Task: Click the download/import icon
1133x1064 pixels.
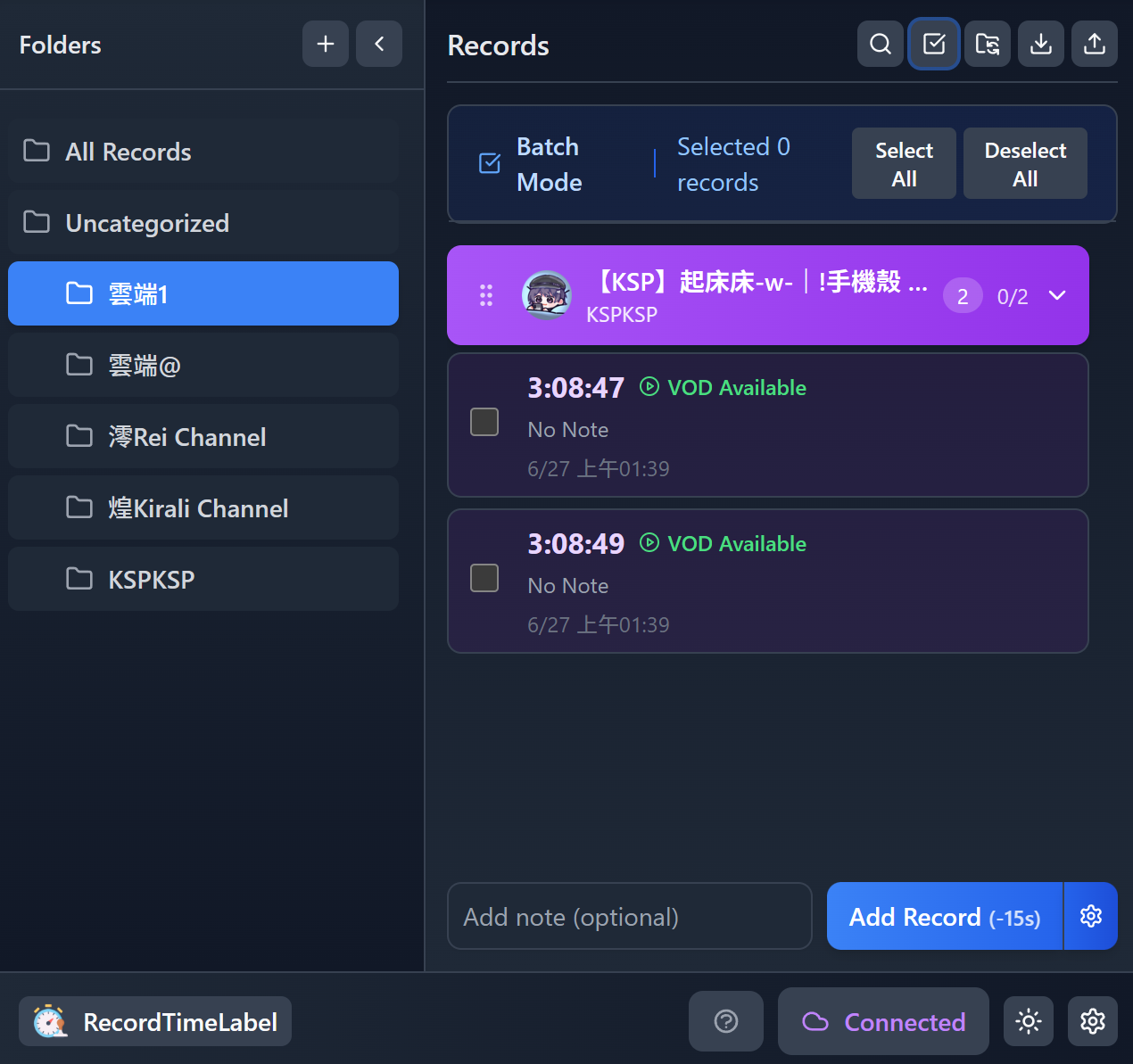Action: [1040, 44]
